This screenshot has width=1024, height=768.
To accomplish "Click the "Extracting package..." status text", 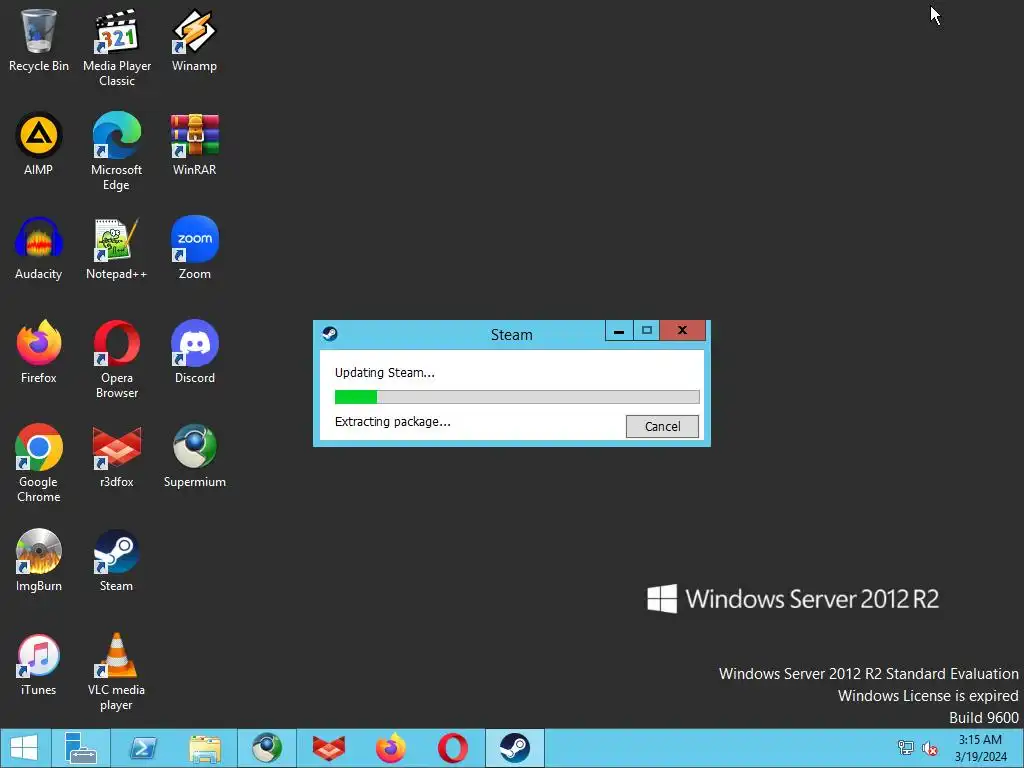I will (392, 422).
